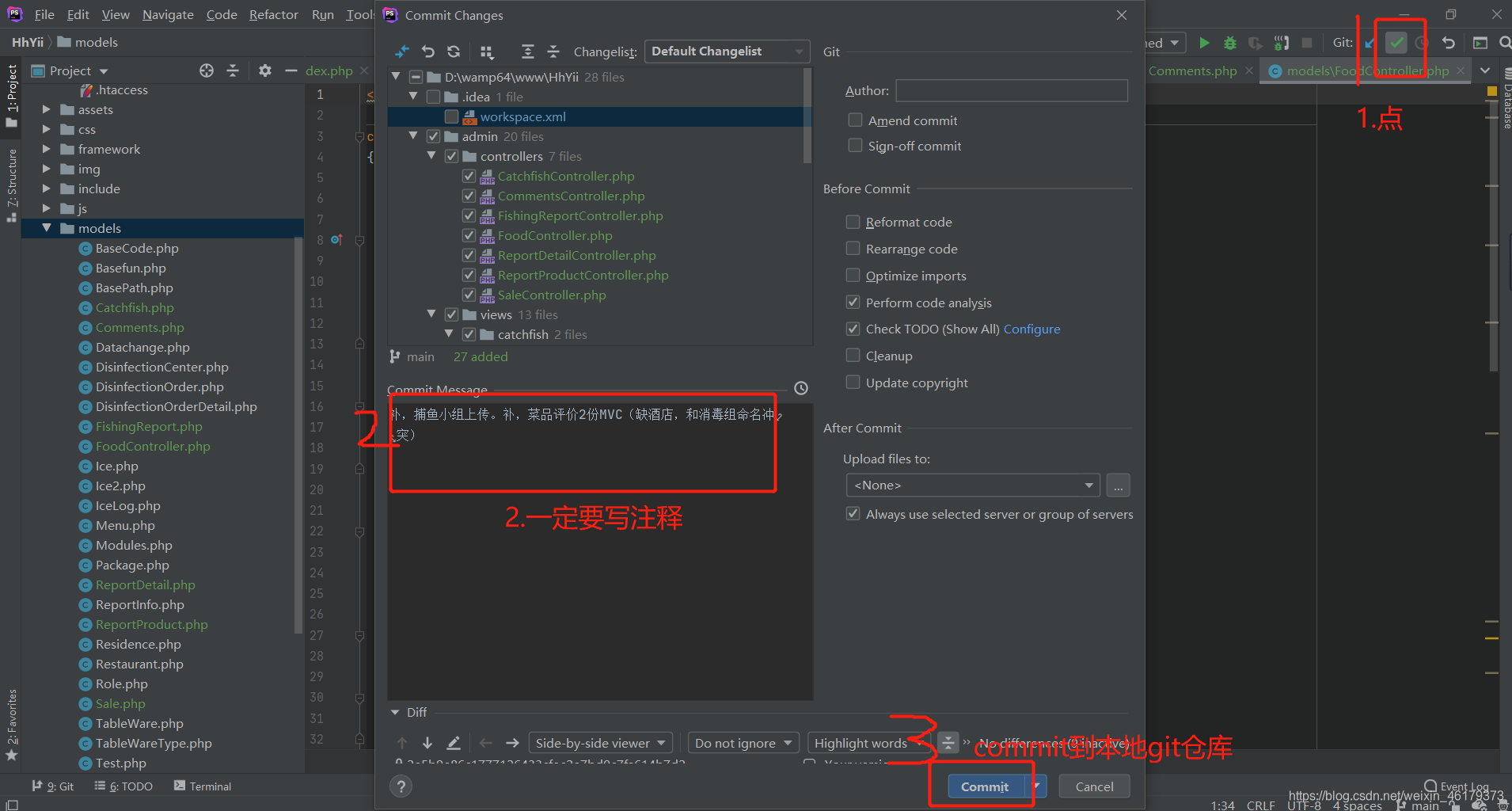Check the Reformat code option
The width and height of the screenshot is (1512, 811).
[853, 222]
